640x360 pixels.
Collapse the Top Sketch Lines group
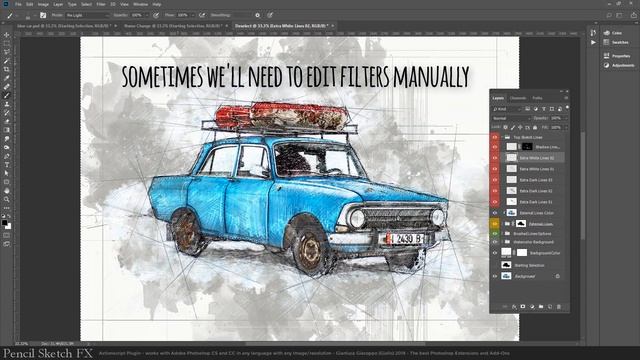502,138
